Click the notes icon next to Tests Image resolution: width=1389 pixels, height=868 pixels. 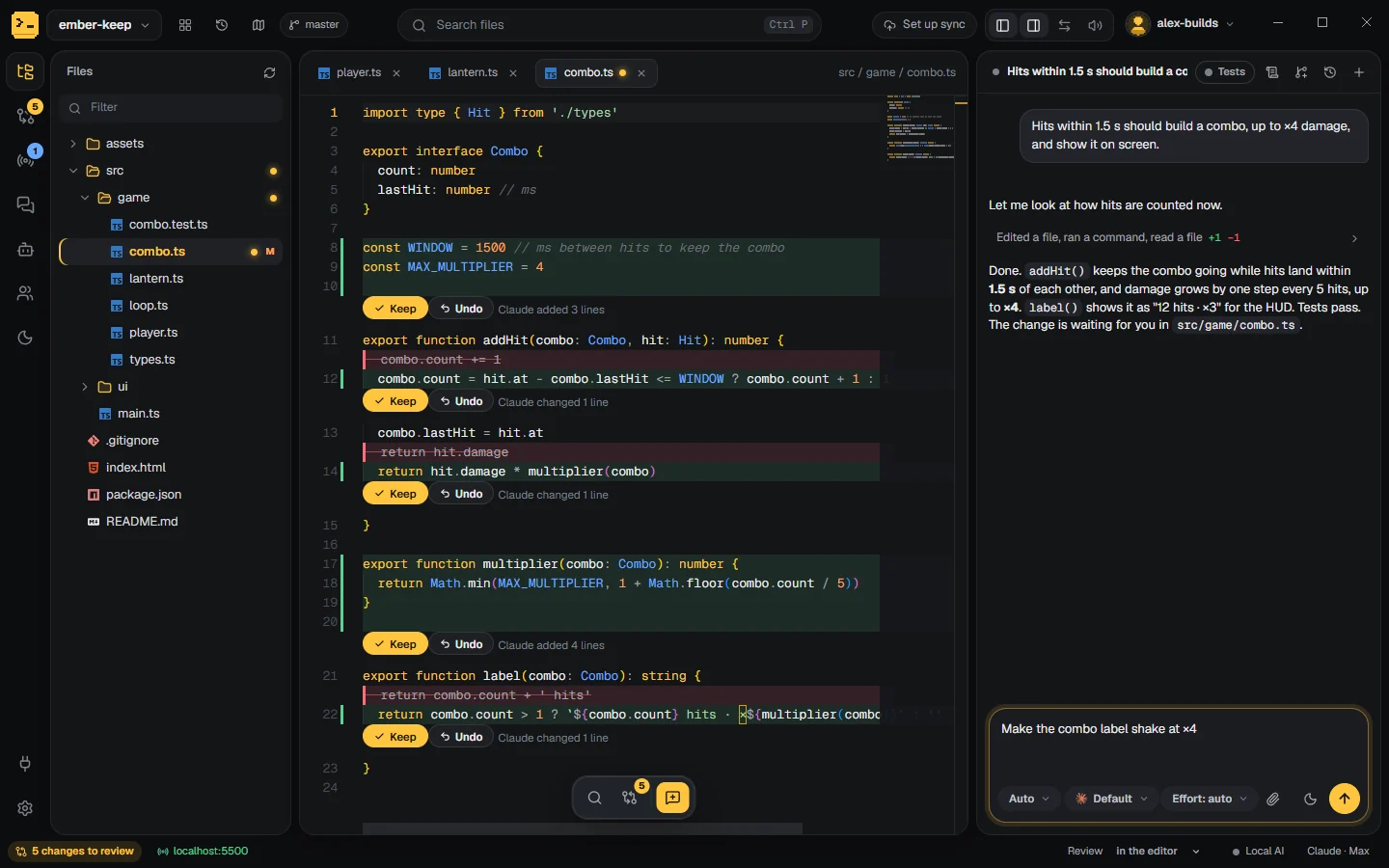click(1272, 72)
